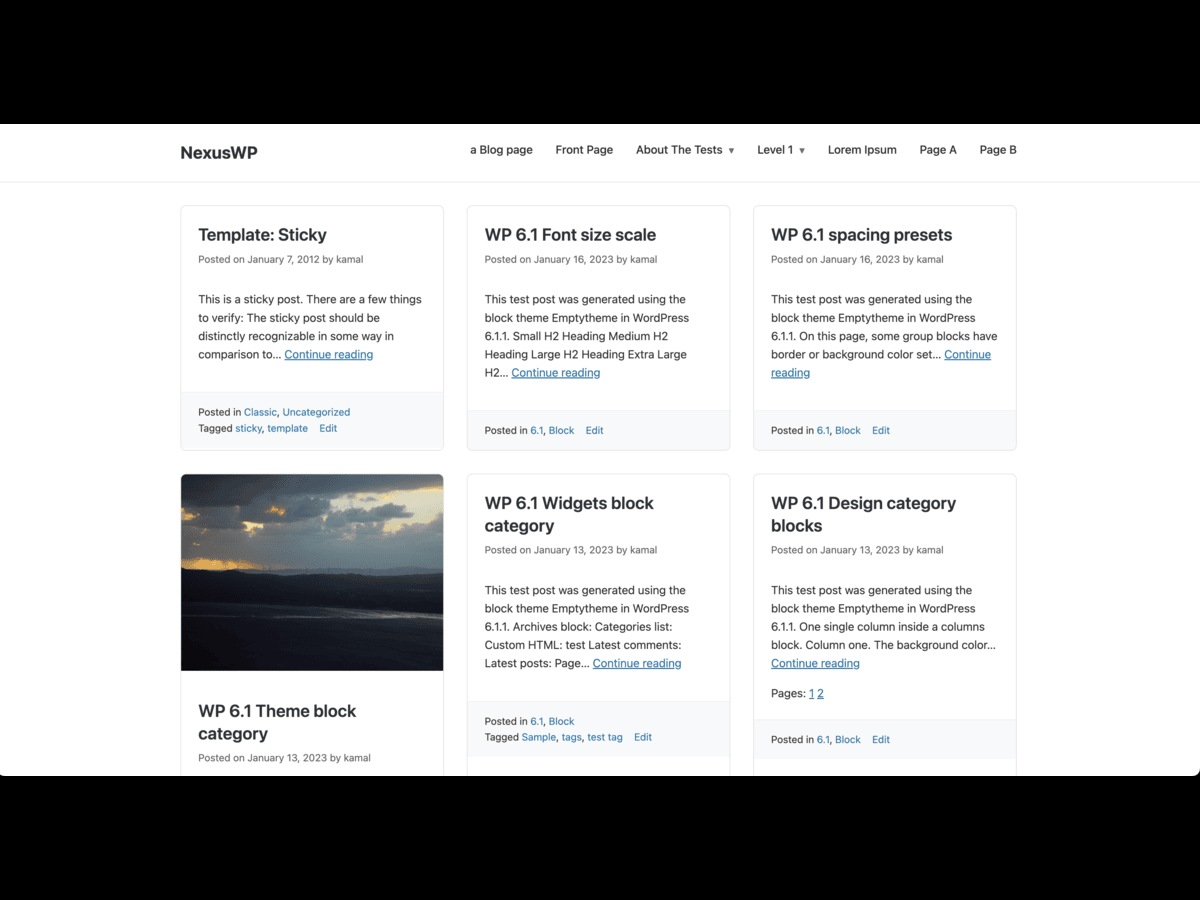Open the NexusWP site homepage link
Viewport: 1200px width, 900px height.
pos(218,152)
